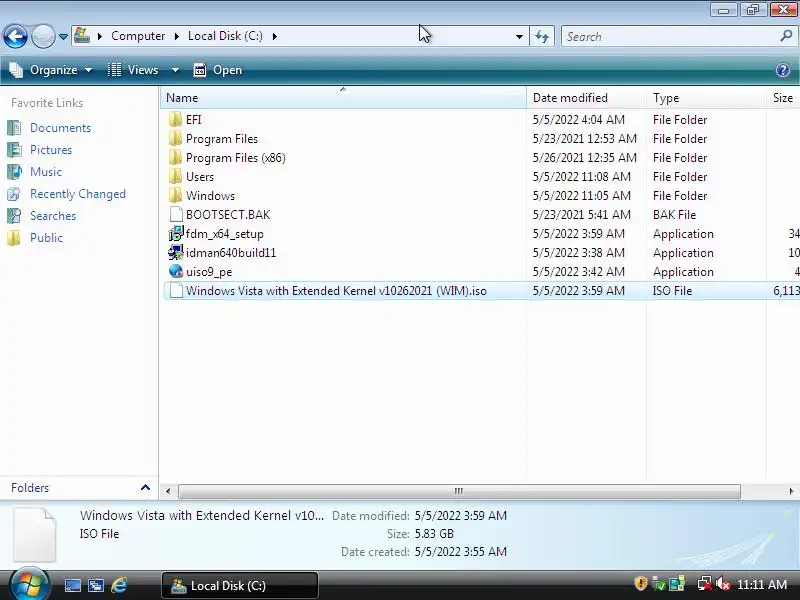Click the ISO File type cell in list

(672, 291)
